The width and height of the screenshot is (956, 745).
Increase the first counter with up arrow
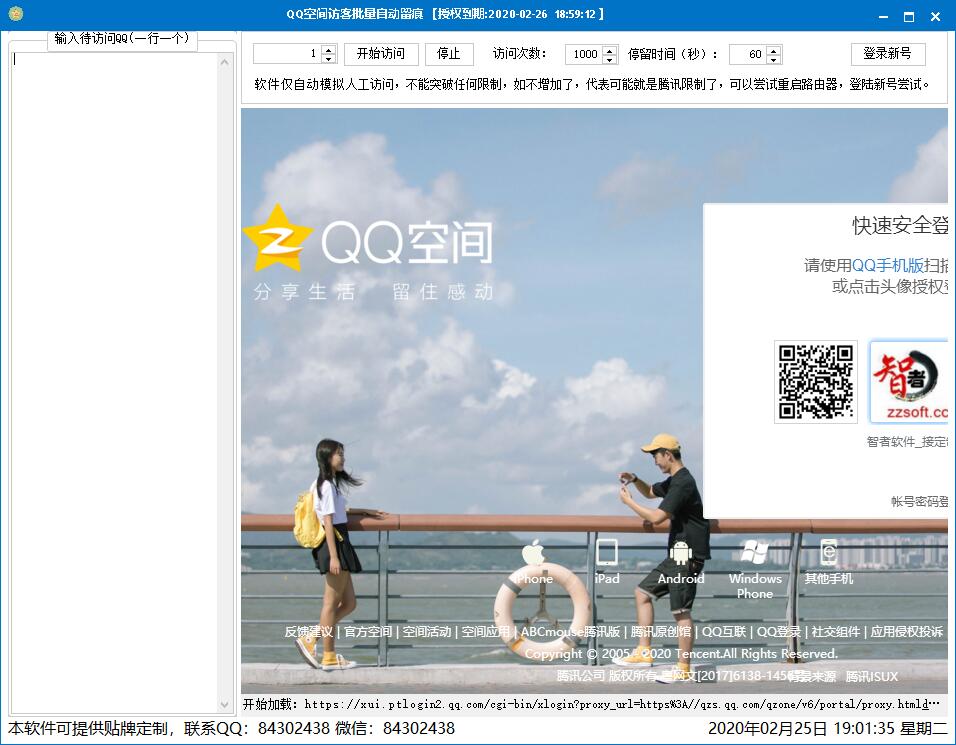328,49
